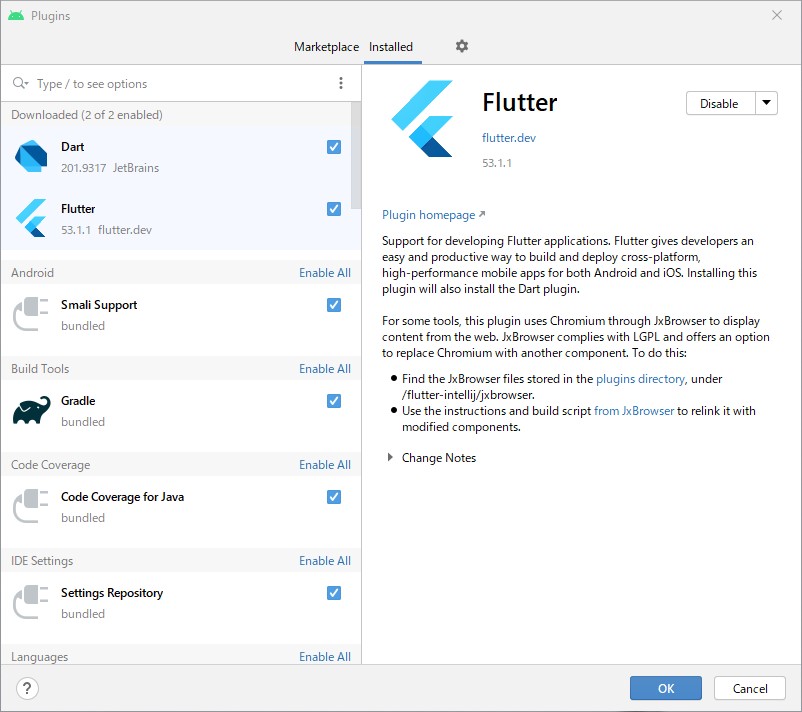
Task: Uncheck the Dart plugin checkbox
Action: 333,147
